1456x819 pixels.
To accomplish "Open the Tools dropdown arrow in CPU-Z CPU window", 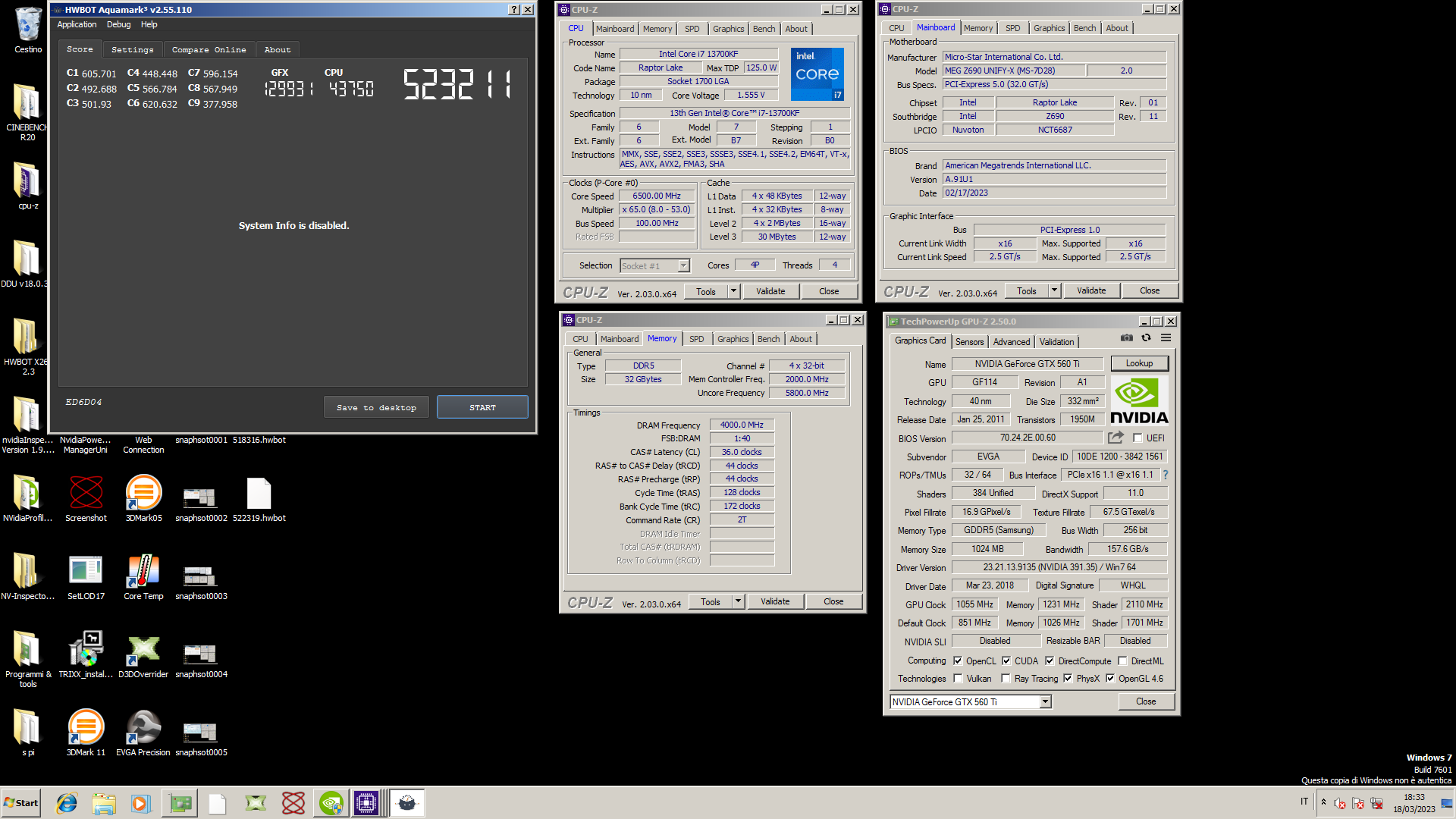I will pos(733,291).
